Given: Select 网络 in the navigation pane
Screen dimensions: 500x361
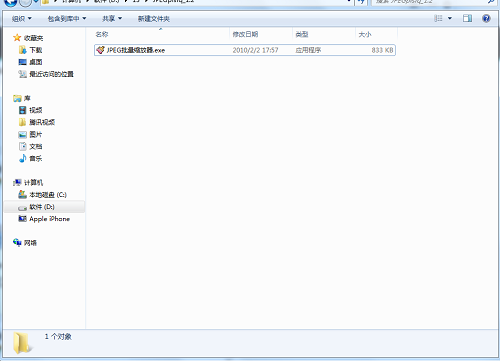Looking at the screenshot, I should (25, 243).
